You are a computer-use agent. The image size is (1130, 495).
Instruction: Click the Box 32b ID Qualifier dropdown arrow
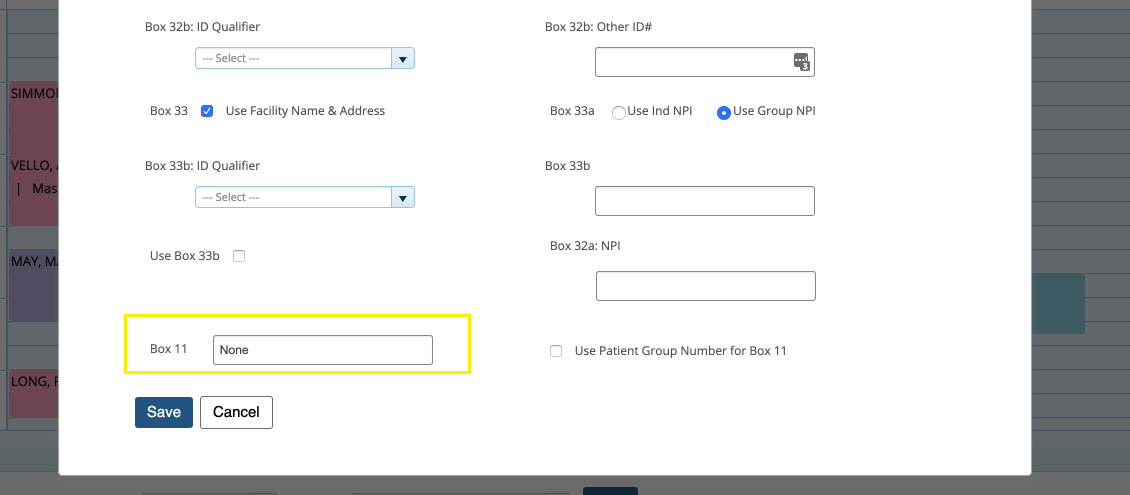tap(403, 58)
